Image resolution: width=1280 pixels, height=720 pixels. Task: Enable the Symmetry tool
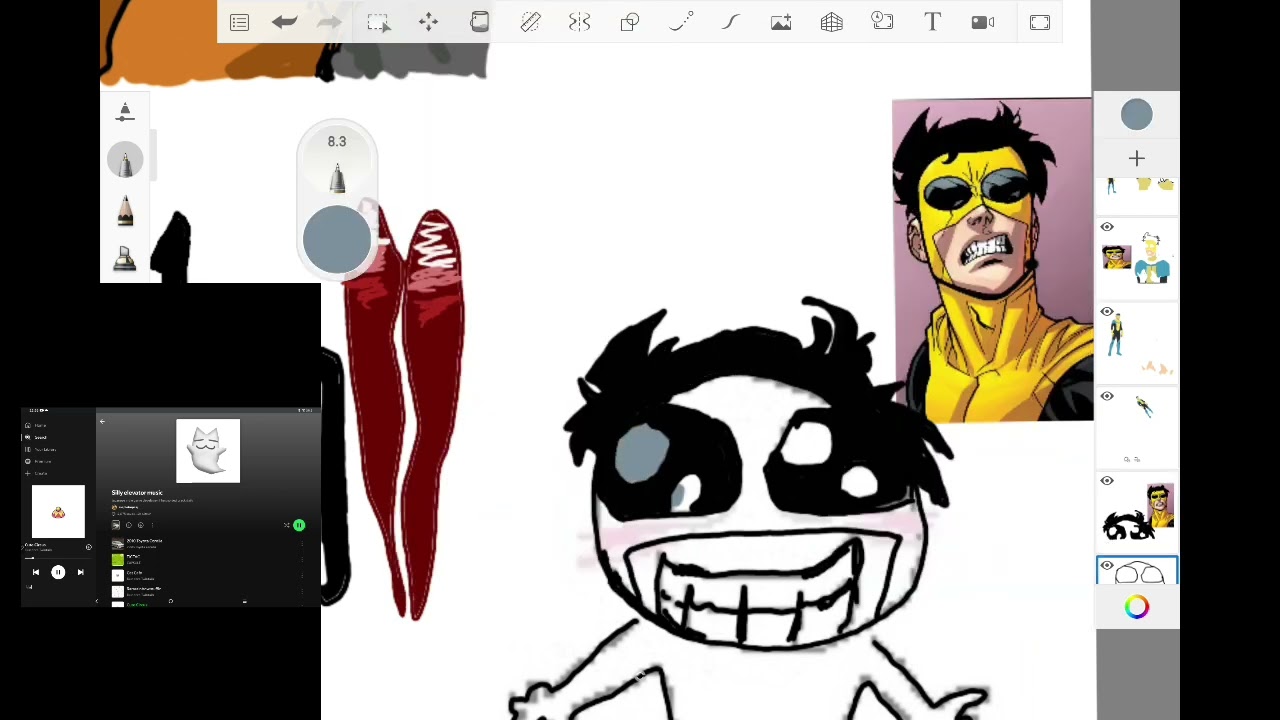click(580, 22)
